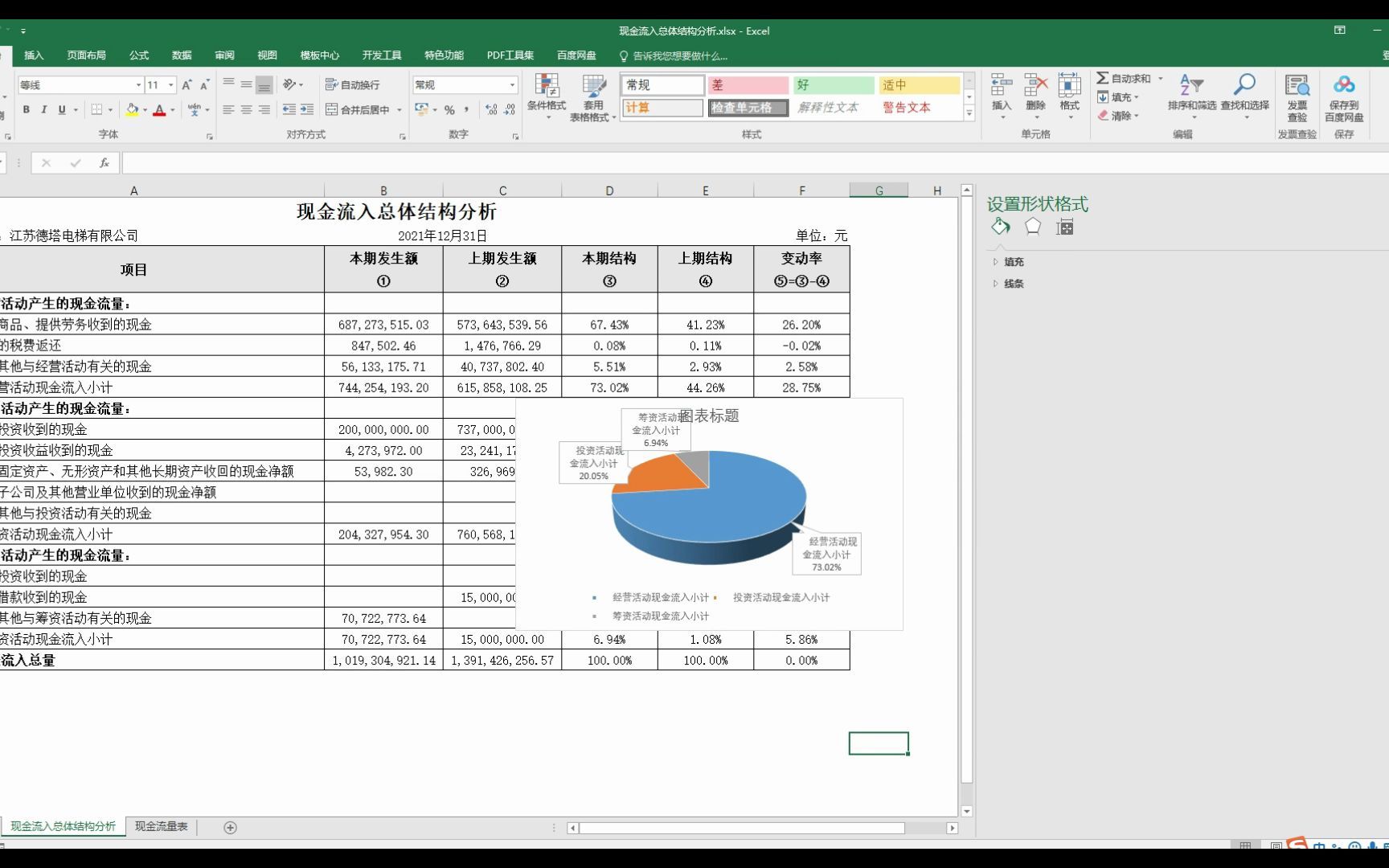The image size is (1389, 868).
Task: Toggle italic formatting
Action: pos(45,110)
